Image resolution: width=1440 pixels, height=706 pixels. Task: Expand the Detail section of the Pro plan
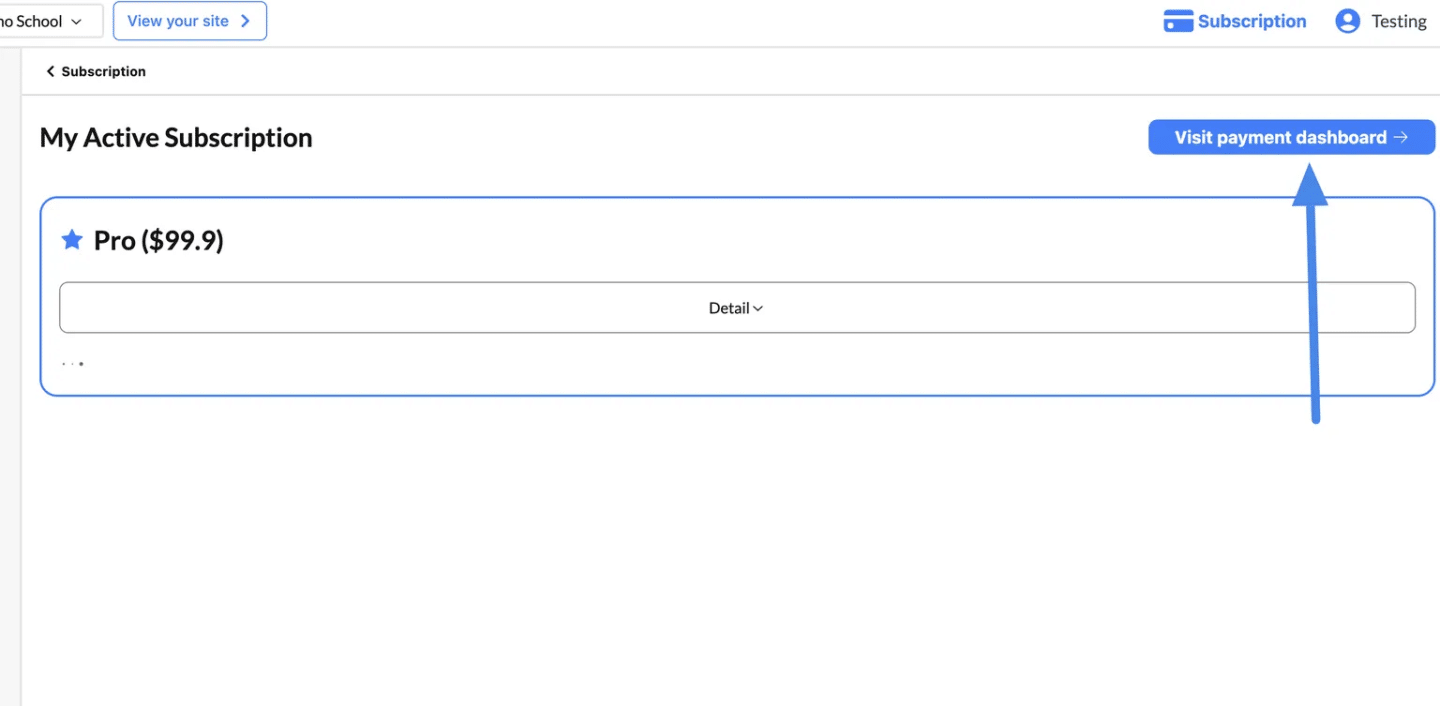(x=737, y=308)
